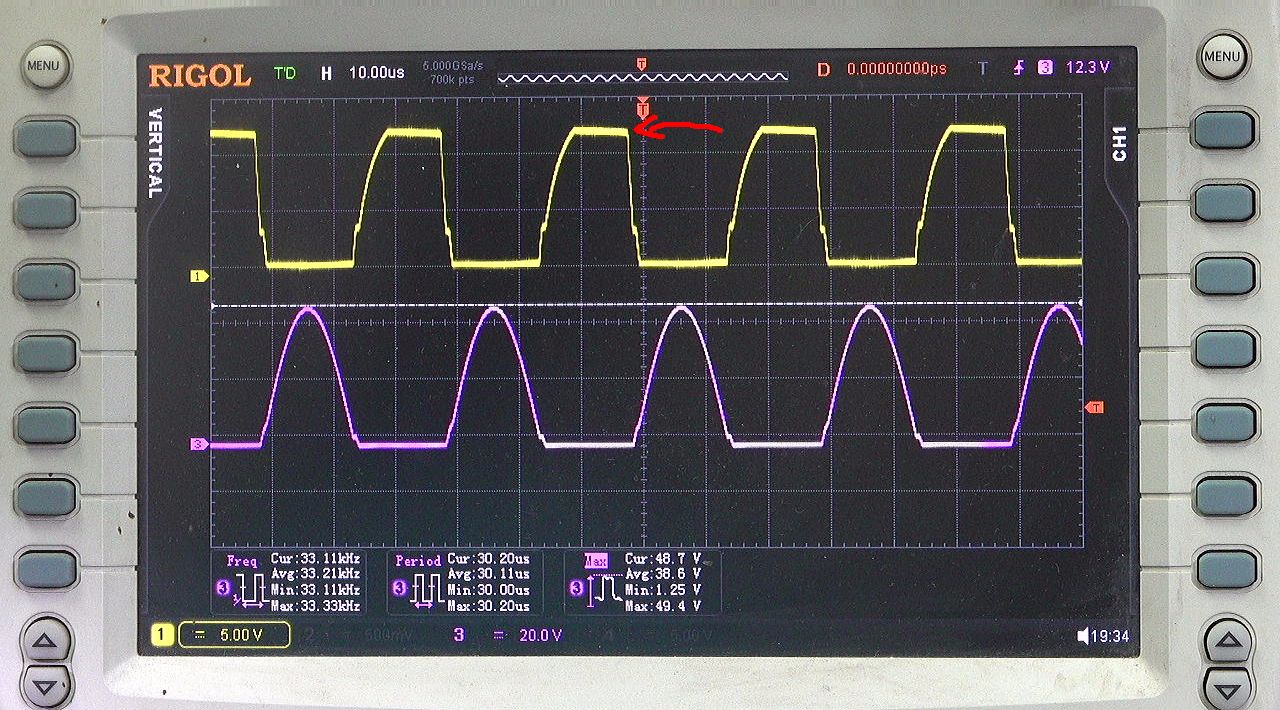Click the waveform memory overview bar
1280x710 pixels.
point(642,75)
